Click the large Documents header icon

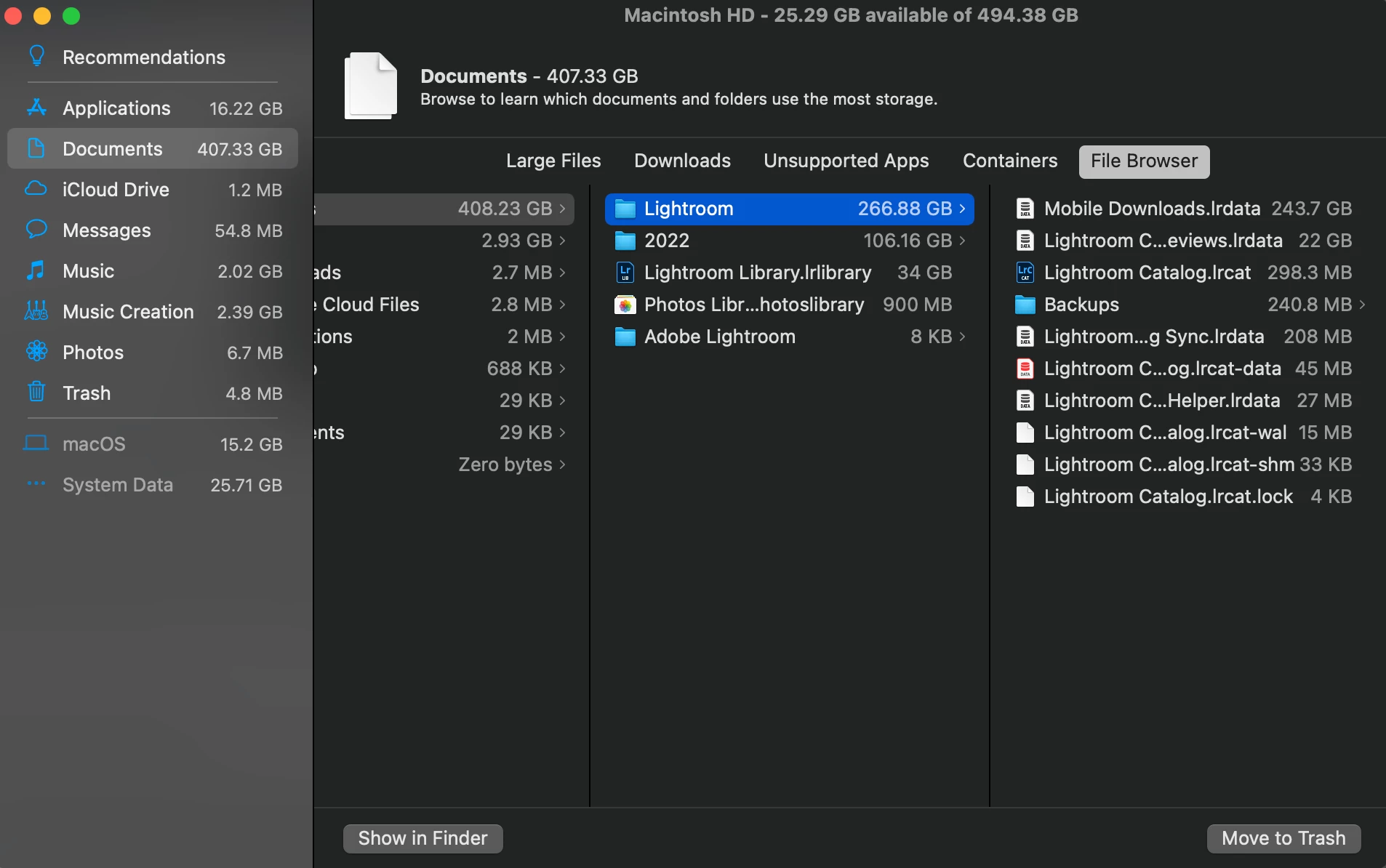tap(371, 86)
